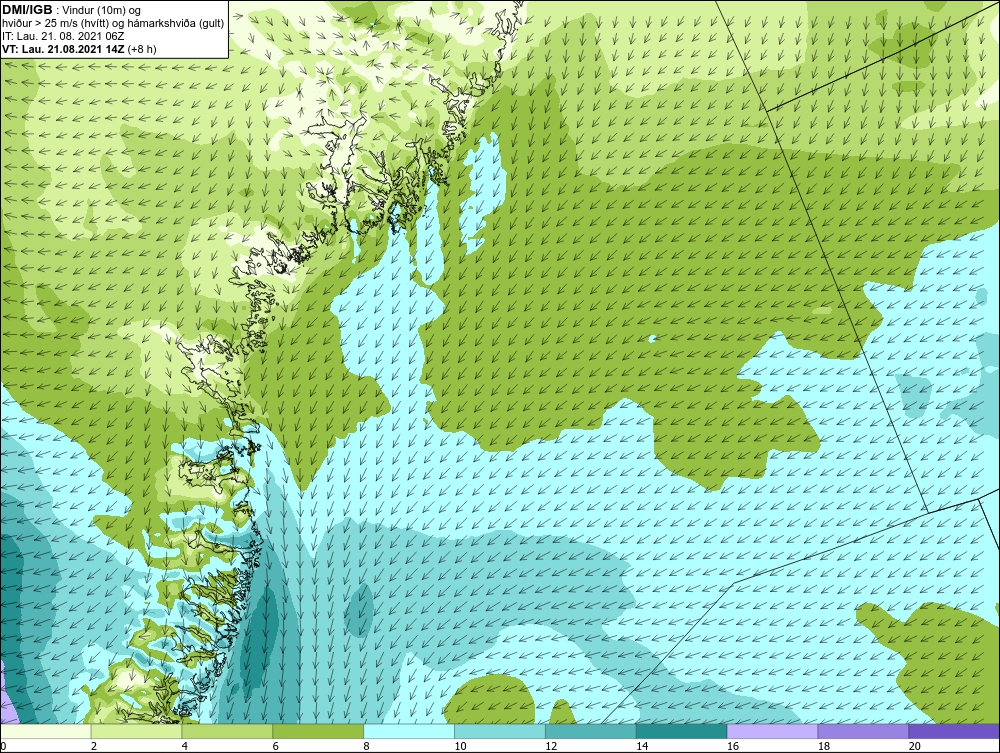The width and height of the screenshot is (1000, 753).
Task: Click the 'VT: Lau. 21.08.2021 14Z' valid time
Action: pos(64,49)
